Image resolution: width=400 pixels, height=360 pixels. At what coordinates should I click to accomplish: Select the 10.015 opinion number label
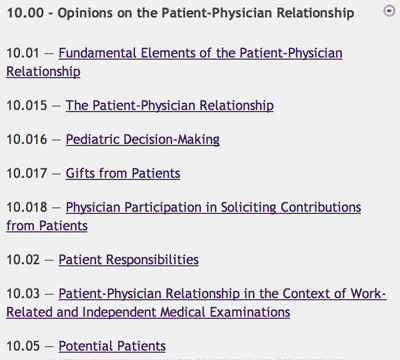(x=27, y=106)
